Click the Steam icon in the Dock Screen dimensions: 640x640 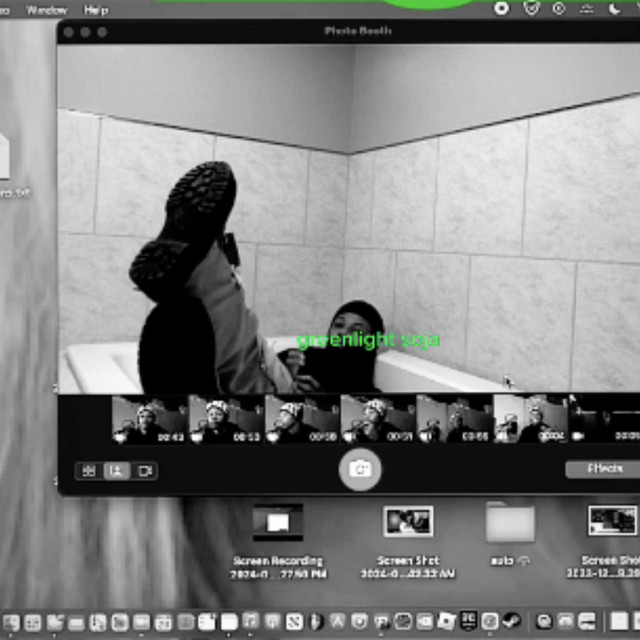coord(511,622)
